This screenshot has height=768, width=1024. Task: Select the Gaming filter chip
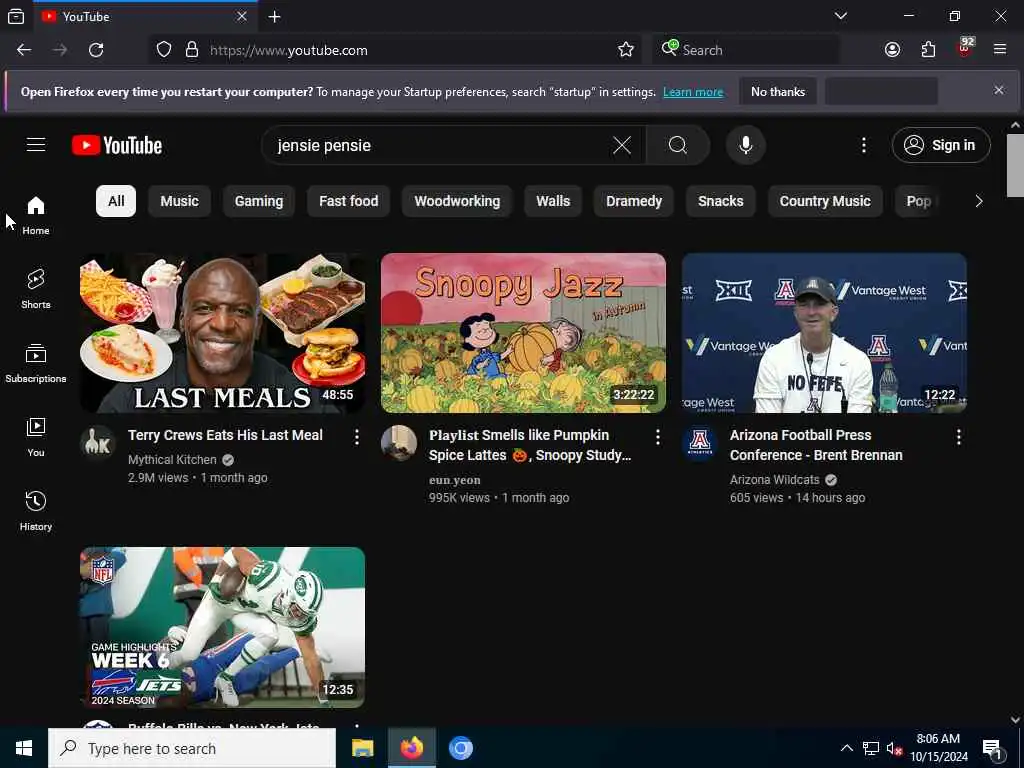(x=259, y=201)
